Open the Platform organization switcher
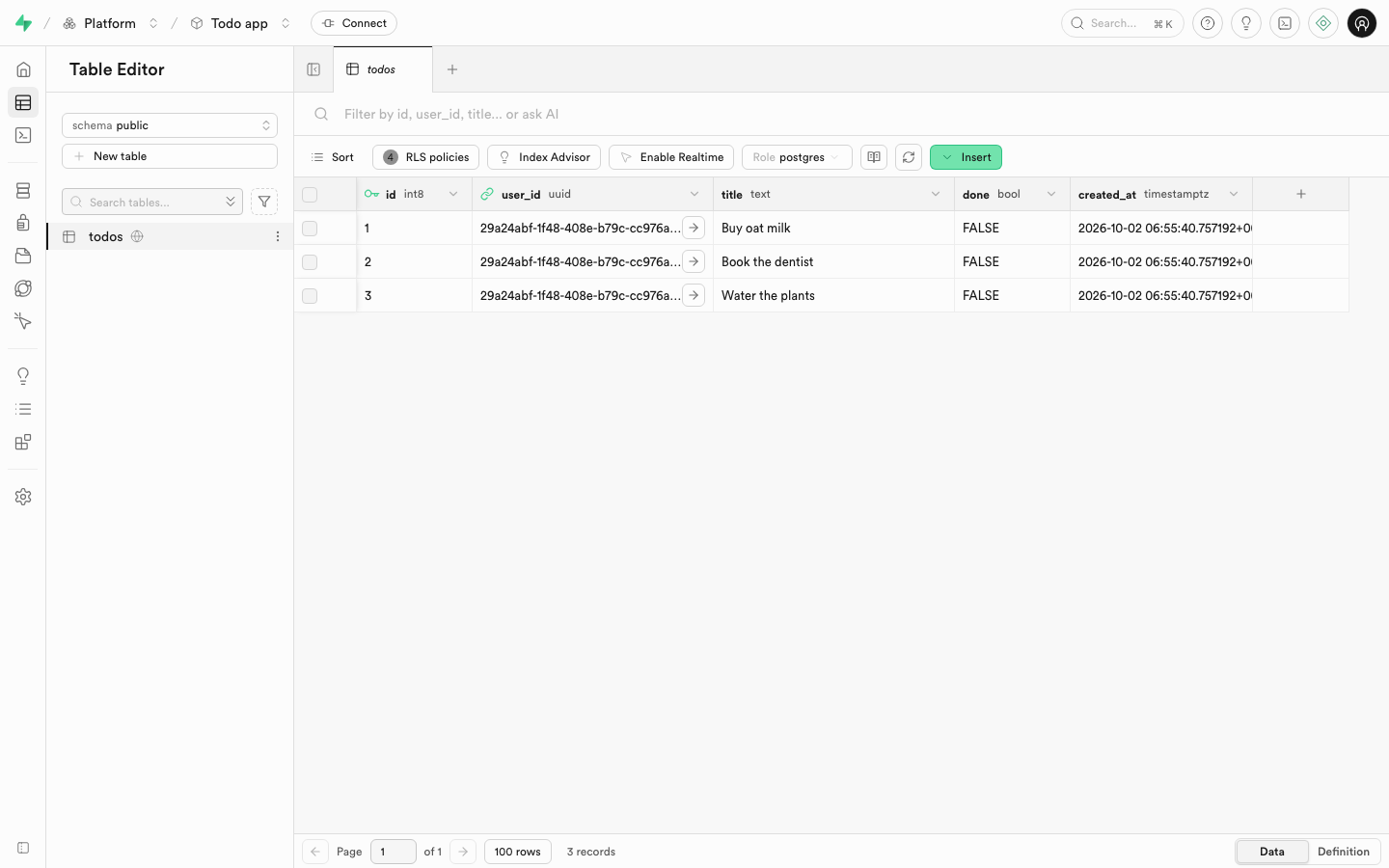This screenshot has height=868, width=1389. pyautogui.click(x=153, y=23)
